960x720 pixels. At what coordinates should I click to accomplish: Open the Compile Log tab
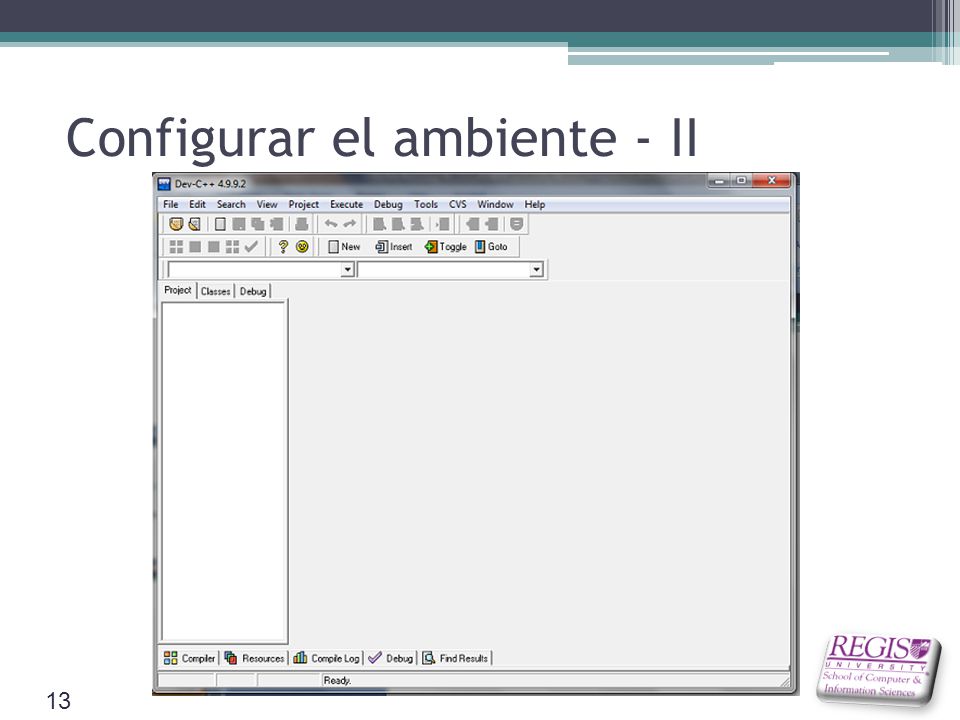[326, 658]
